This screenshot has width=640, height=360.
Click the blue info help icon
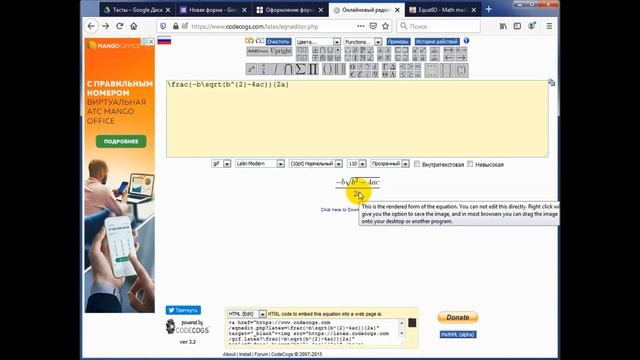pyautogui.click(x=466, y=41)
